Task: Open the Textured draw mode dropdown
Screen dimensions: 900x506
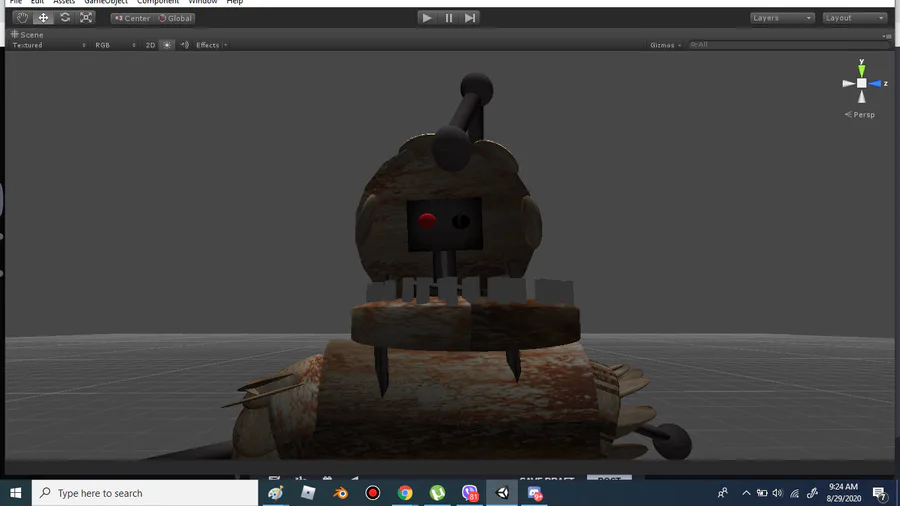Action: pos(49,45)
